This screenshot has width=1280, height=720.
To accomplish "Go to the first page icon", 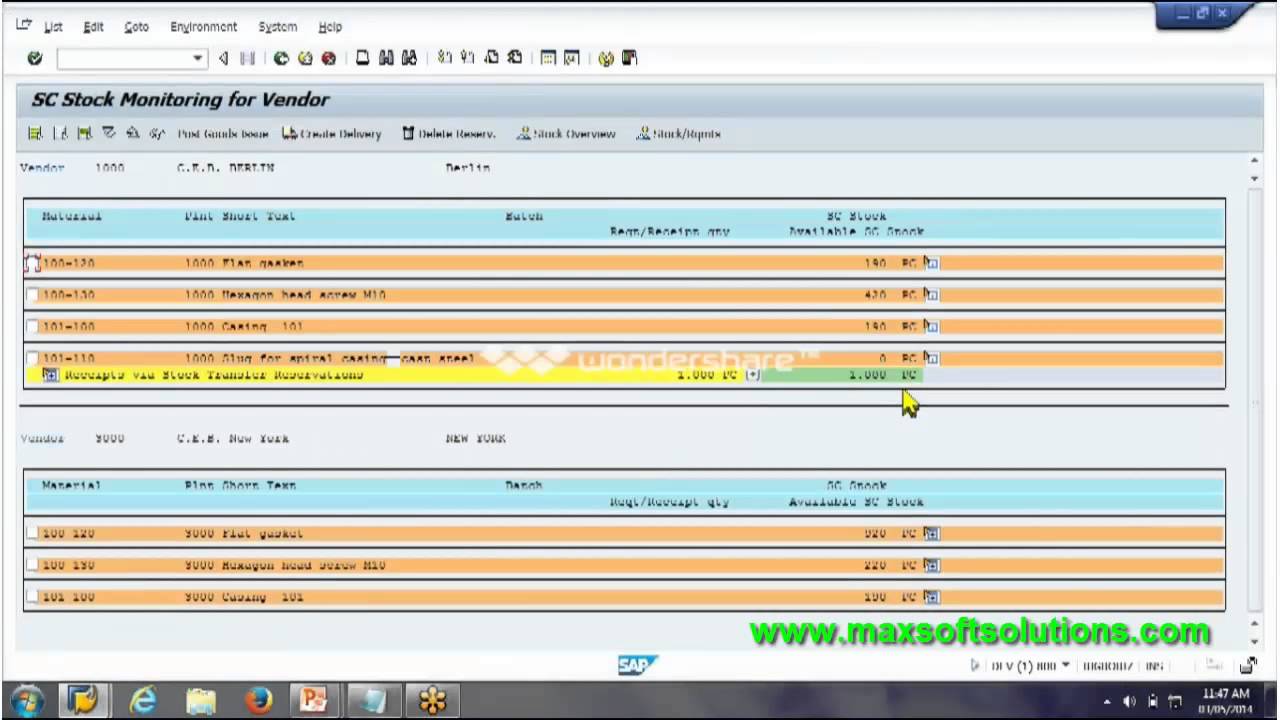I will pyautogui.click(x=444, y=59).
